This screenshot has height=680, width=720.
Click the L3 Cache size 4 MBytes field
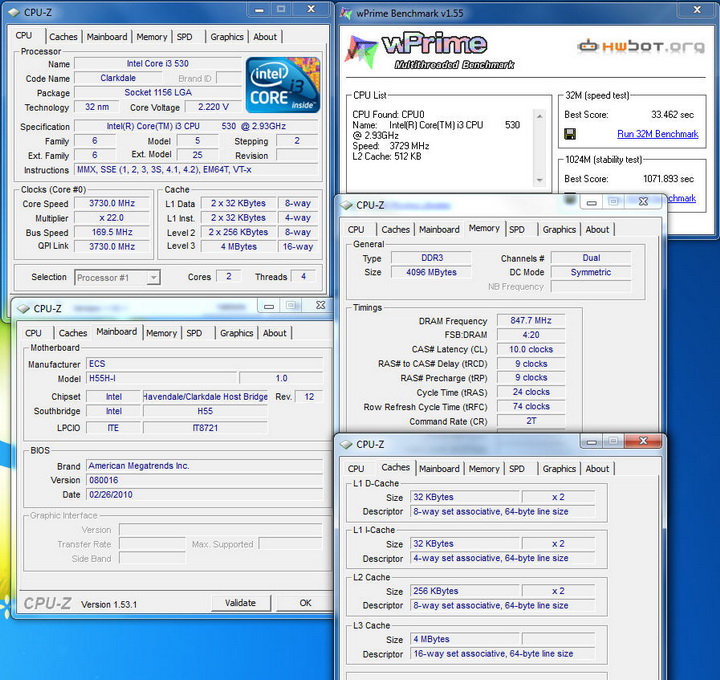click(x=464, y=639)
